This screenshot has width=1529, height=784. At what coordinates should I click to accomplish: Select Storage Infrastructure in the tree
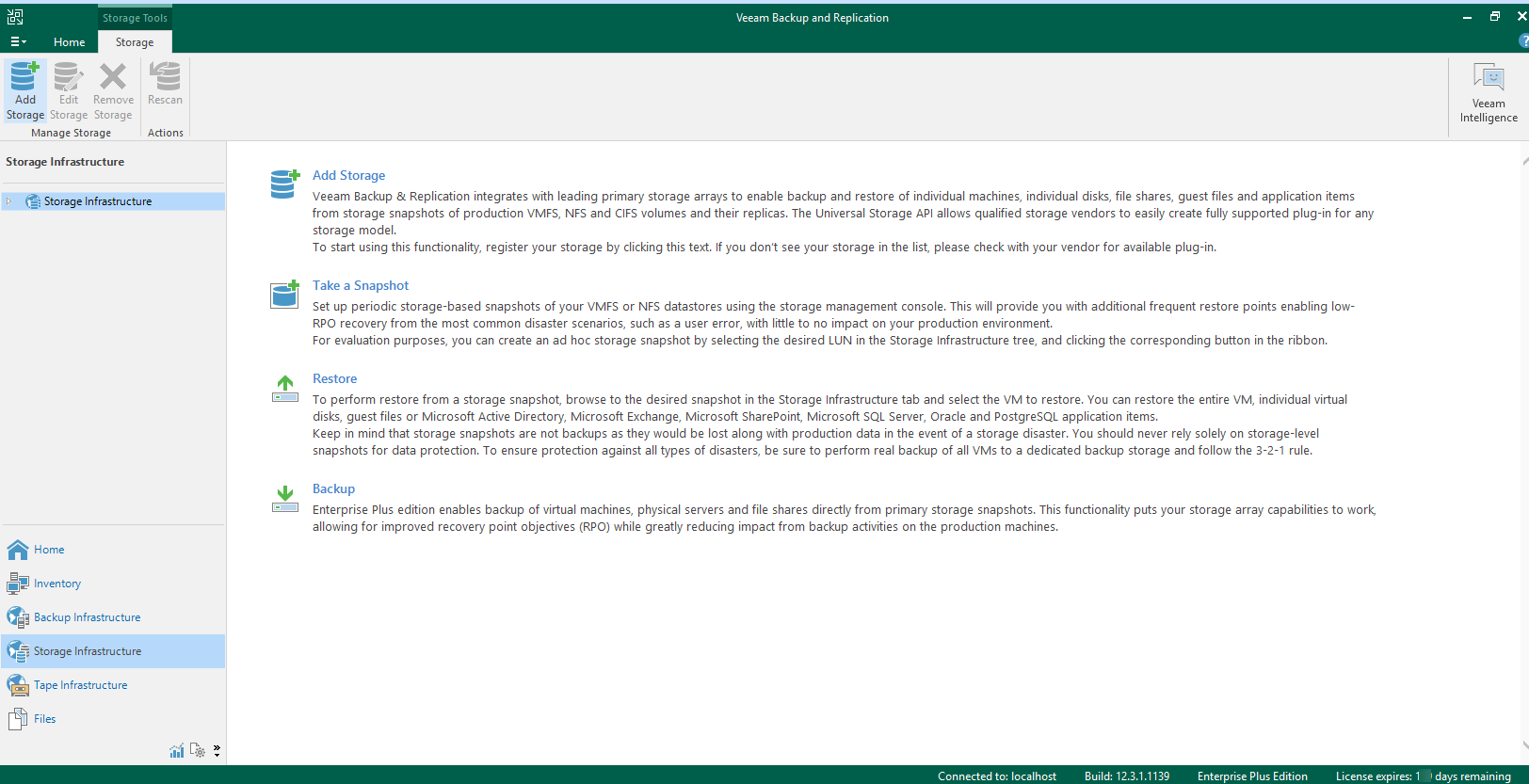[113, 201]
